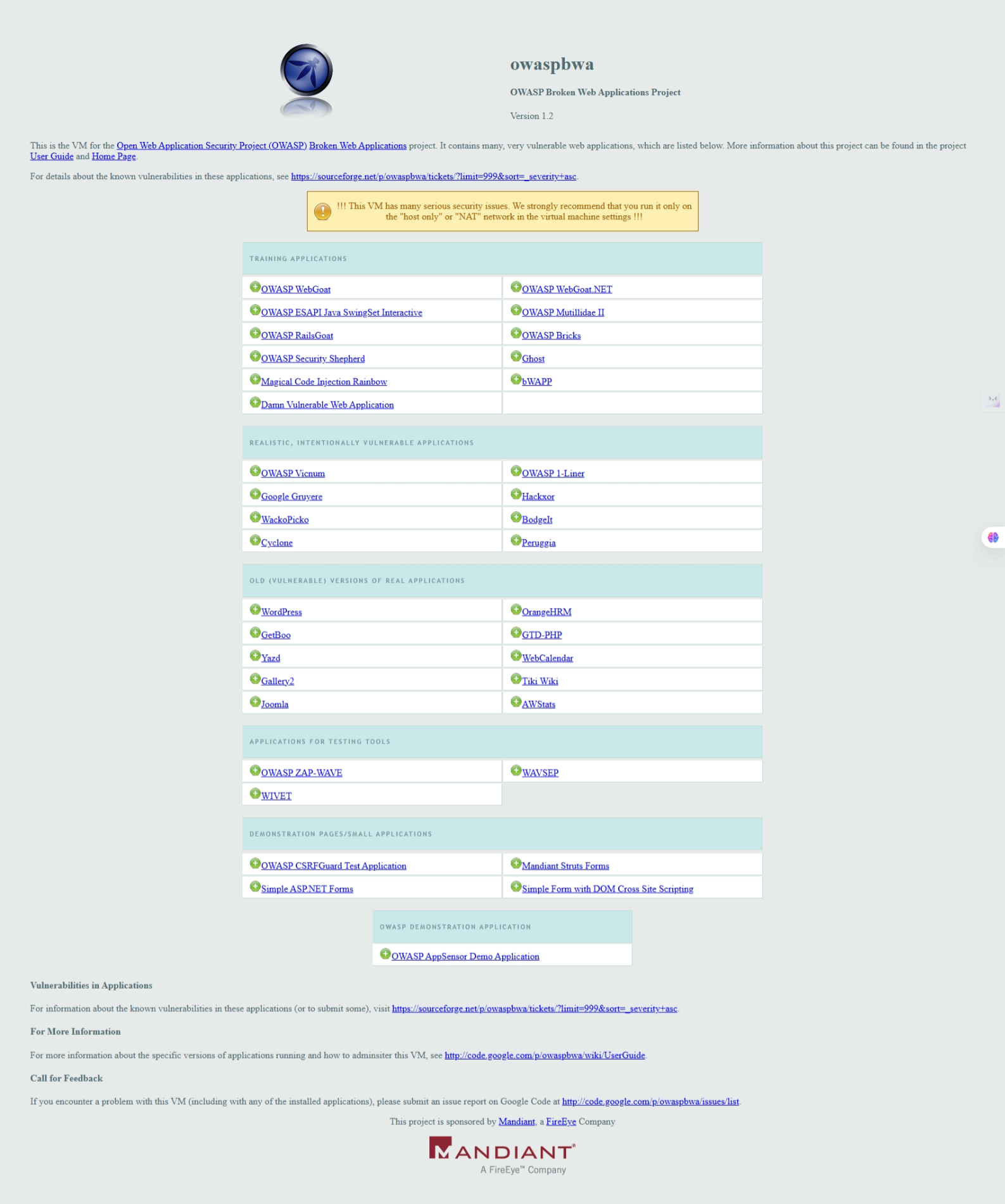Click the warning exclamation icon in yellow banner

(322, 212)
